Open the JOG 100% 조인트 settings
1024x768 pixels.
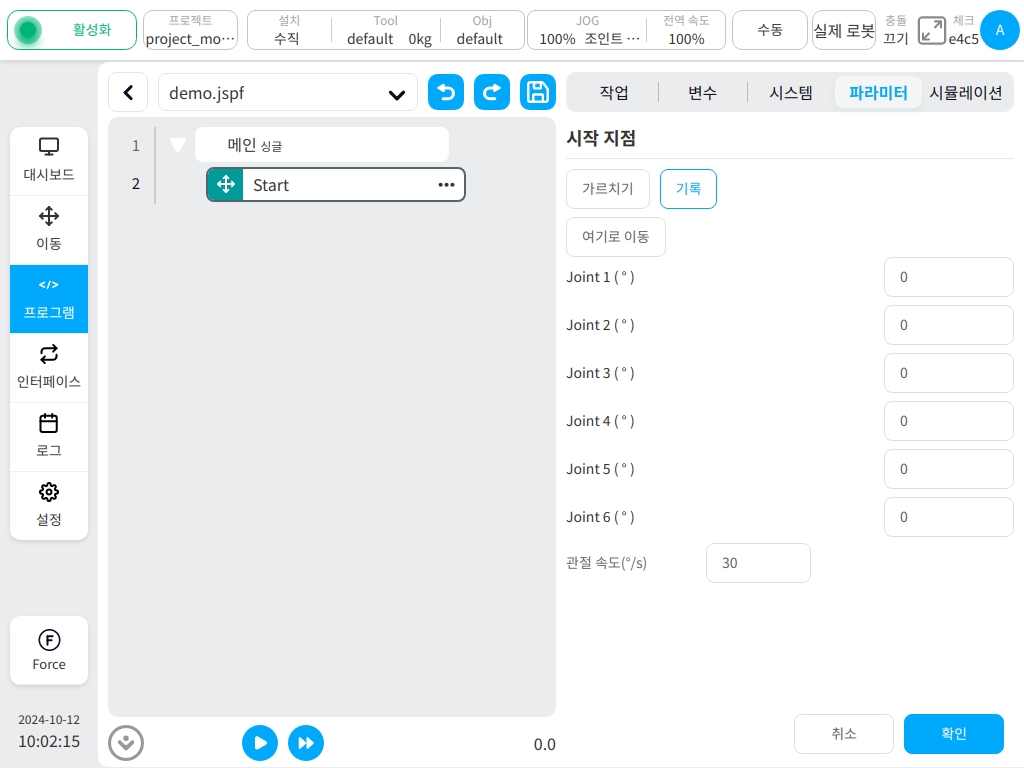pos(588,30)
